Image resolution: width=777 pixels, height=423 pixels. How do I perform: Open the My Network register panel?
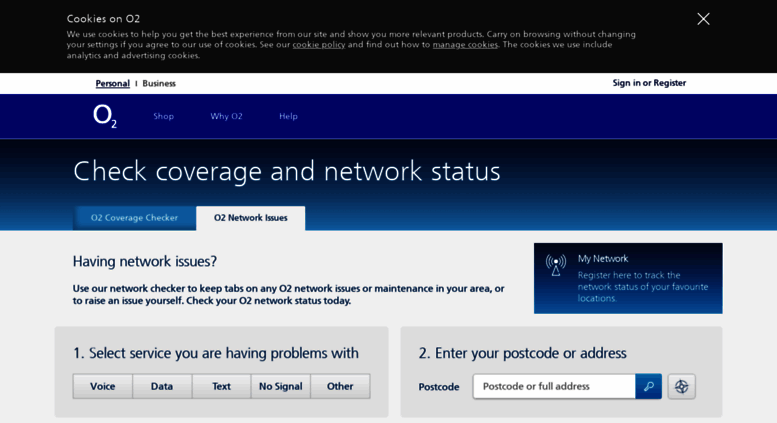point(628,278)
